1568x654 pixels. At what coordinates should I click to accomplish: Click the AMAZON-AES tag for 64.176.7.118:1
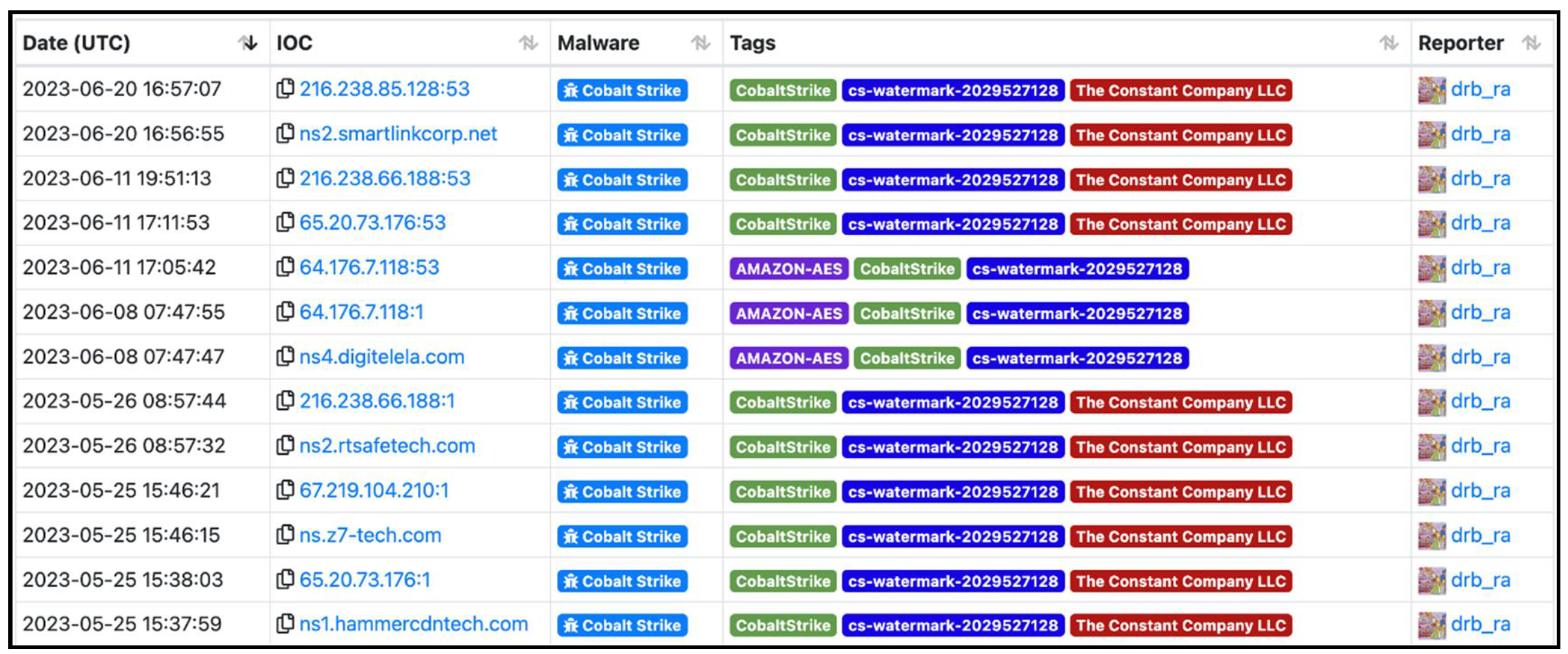pos(789,313)
